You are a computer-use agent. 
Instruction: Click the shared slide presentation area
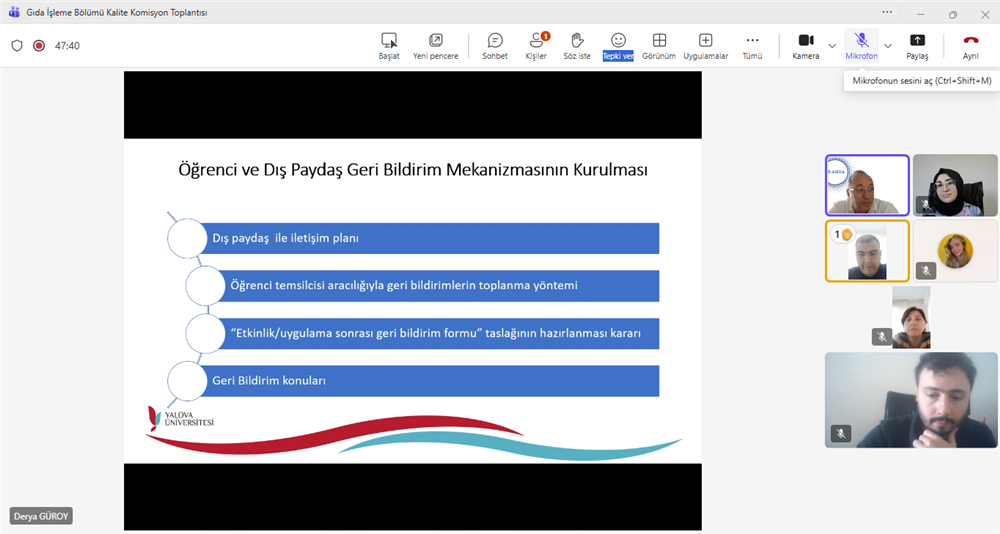412,300
